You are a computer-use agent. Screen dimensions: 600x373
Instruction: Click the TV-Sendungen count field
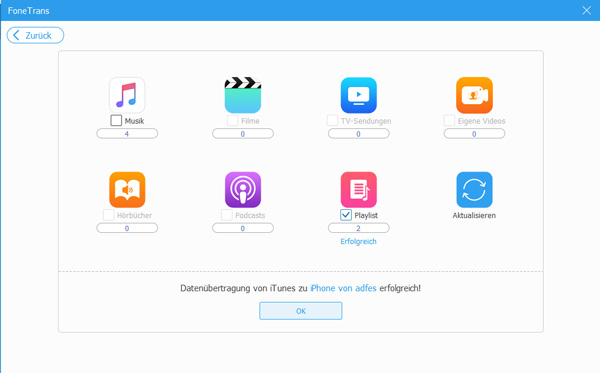coord(359,134)
